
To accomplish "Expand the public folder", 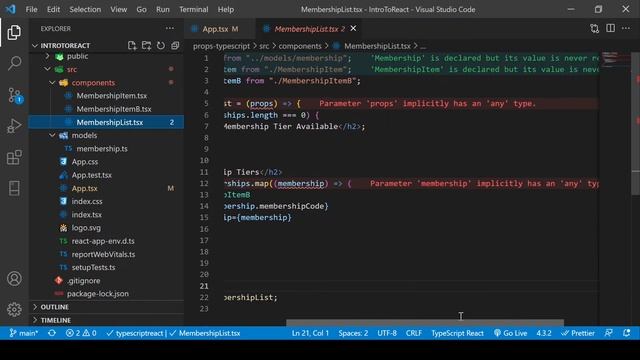I will coord(48,56).
